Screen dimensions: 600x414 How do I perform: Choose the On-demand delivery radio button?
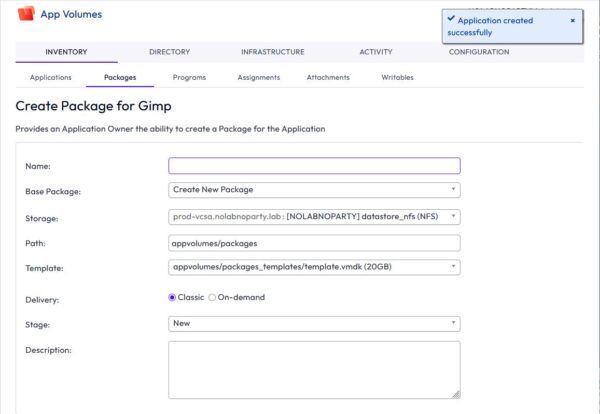212,297
